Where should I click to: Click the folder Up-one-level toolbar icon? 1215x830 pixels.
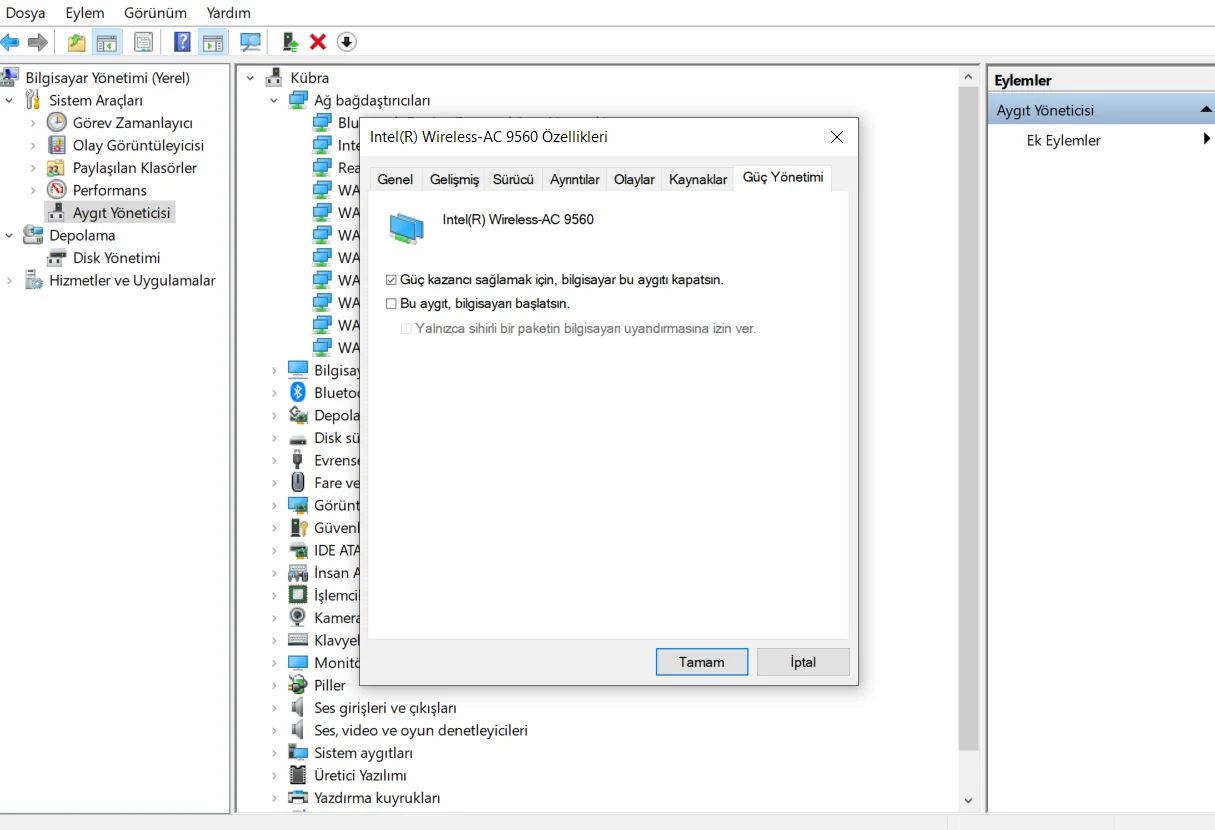coord(76,42)
